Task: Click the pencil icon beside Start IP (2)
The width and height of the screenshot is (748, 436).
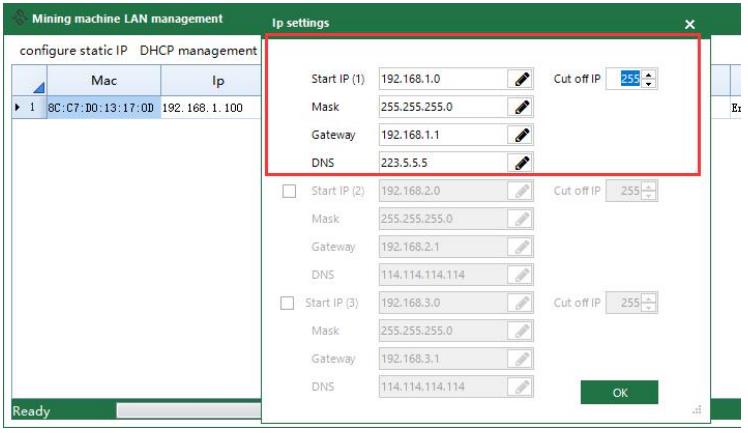Action: tap(521, 191)
